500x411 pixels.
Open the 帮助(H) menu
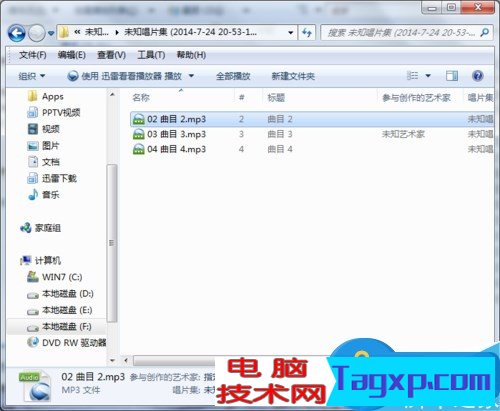point(191,55)
